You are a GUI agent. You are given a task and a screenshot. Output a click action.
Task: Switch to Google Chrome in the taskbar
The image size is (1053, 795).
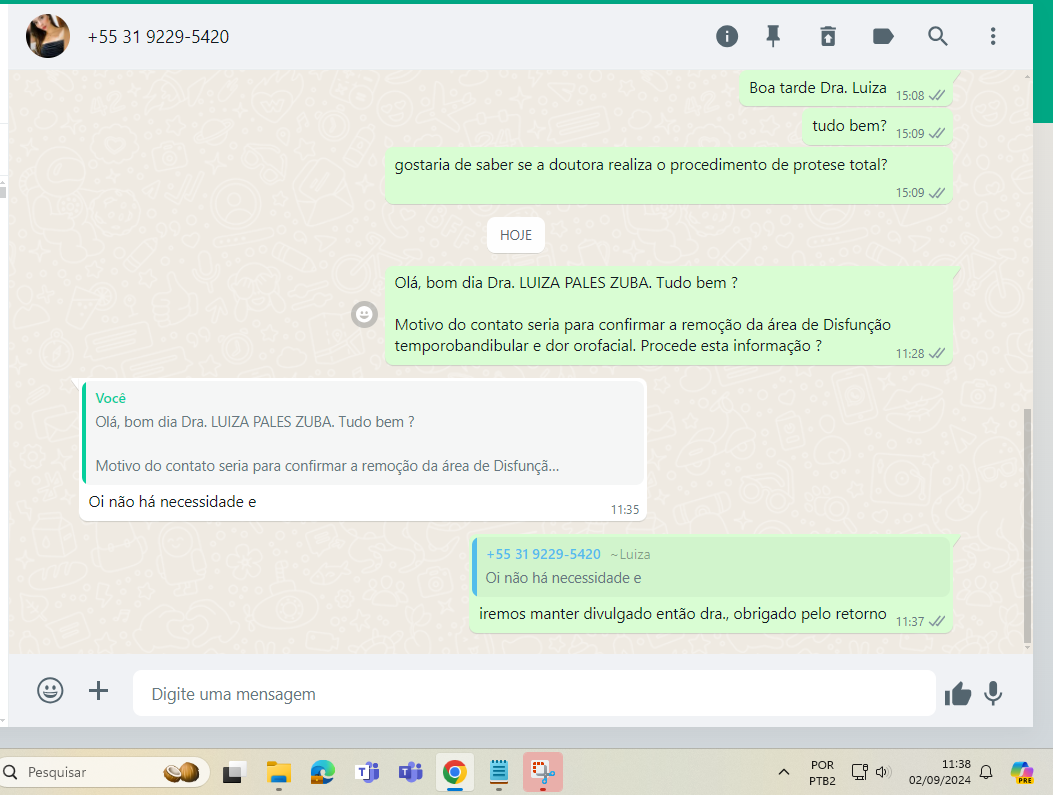coord(455,772)
